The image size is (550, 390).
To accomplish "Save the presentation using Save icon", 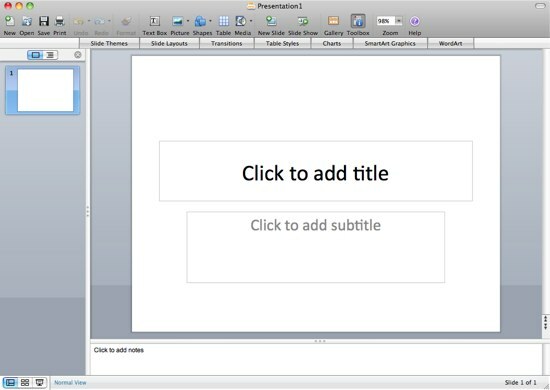I will pos(44,21).
